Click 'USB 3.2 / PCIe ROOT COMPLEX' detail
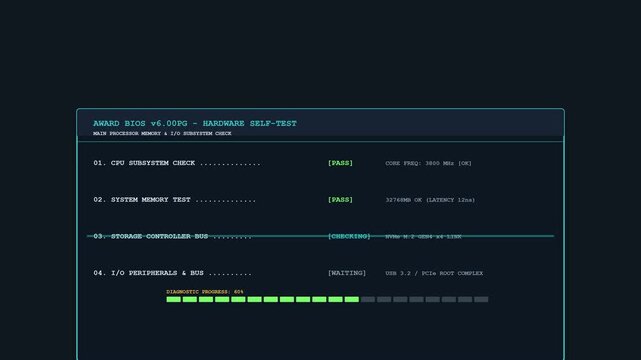The width and height of the screenshot is (641, 360). (434, 273)
